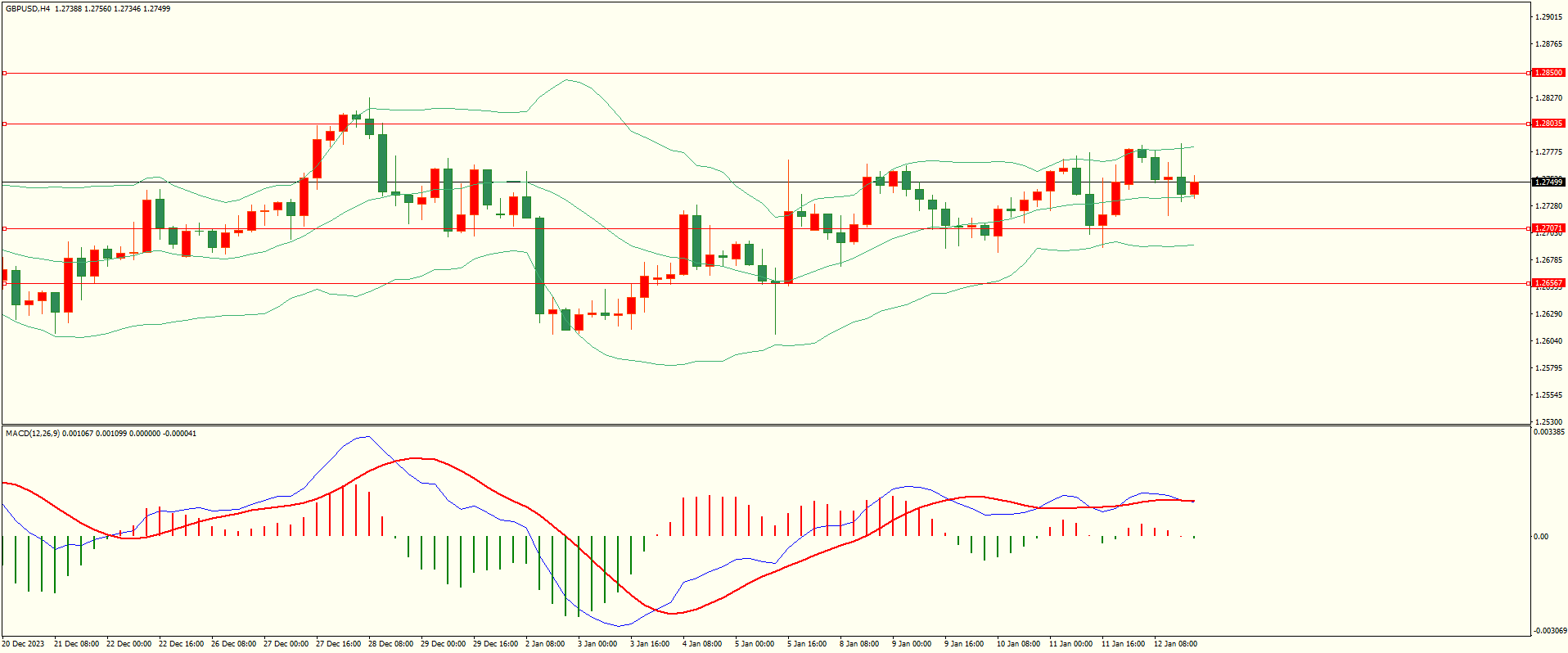Click the 1.28270 price axis label
The width and height of the screenshot is (1568, 653).
coord(1549,98)
